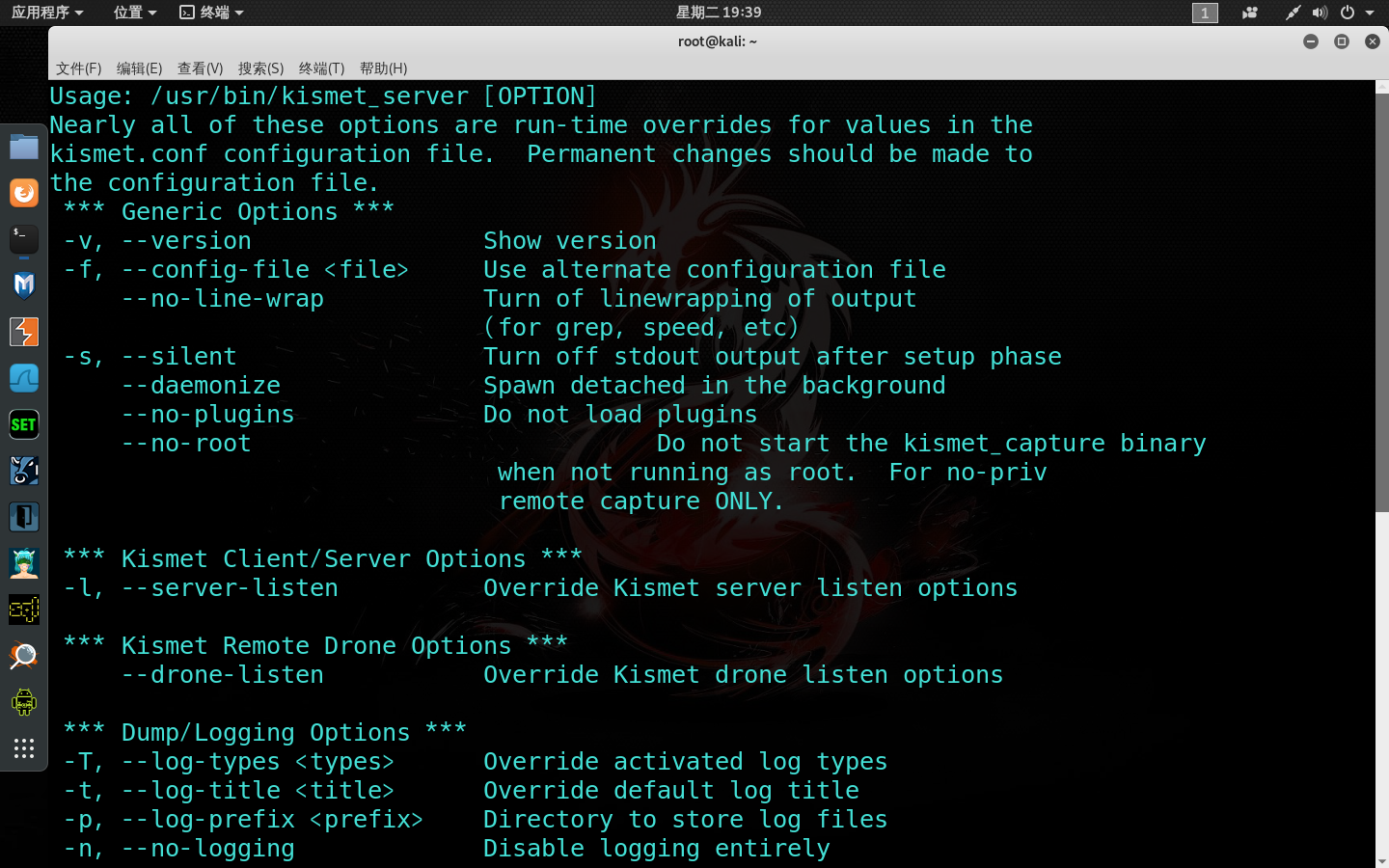Open the clock showing 星期二 19:39
The height and width of the screenshot is (868, 1389).
[719, 13]
